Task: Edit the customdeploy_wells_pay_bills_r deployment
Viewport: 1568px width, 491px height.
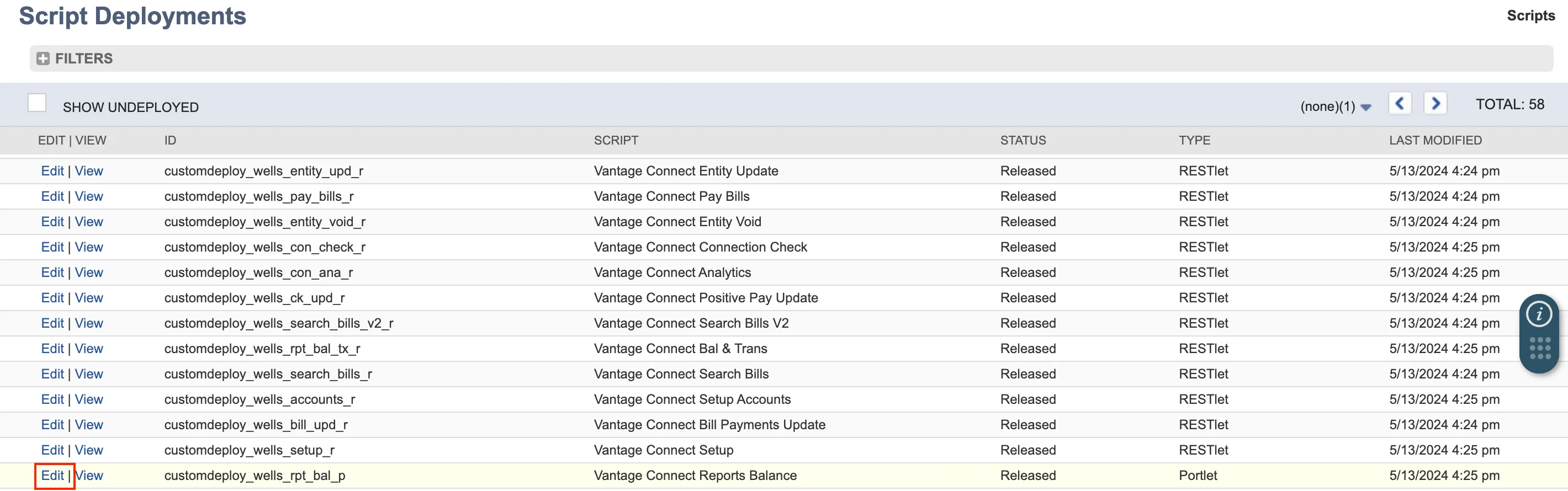Action: [x=52, y=196]
